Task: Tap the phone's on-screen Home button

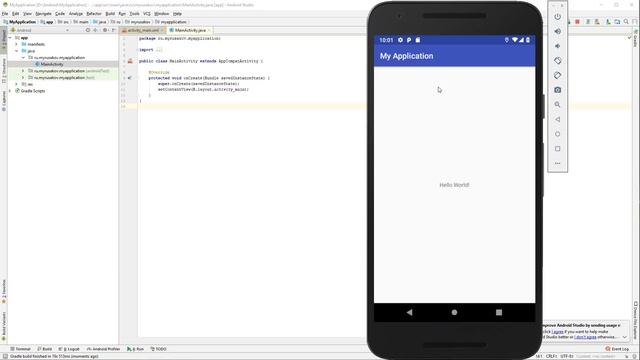Action: (x=454, y=312)
